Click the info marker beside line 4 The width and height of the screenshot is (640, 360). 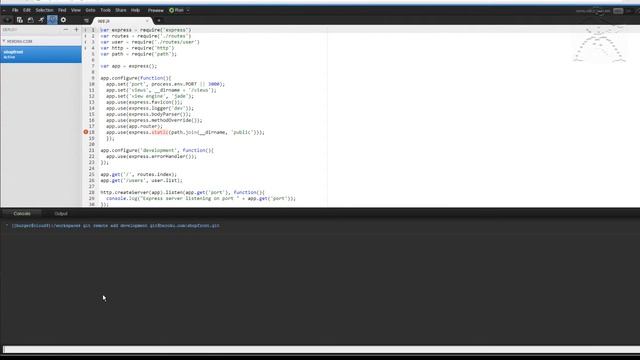[85, 48]
